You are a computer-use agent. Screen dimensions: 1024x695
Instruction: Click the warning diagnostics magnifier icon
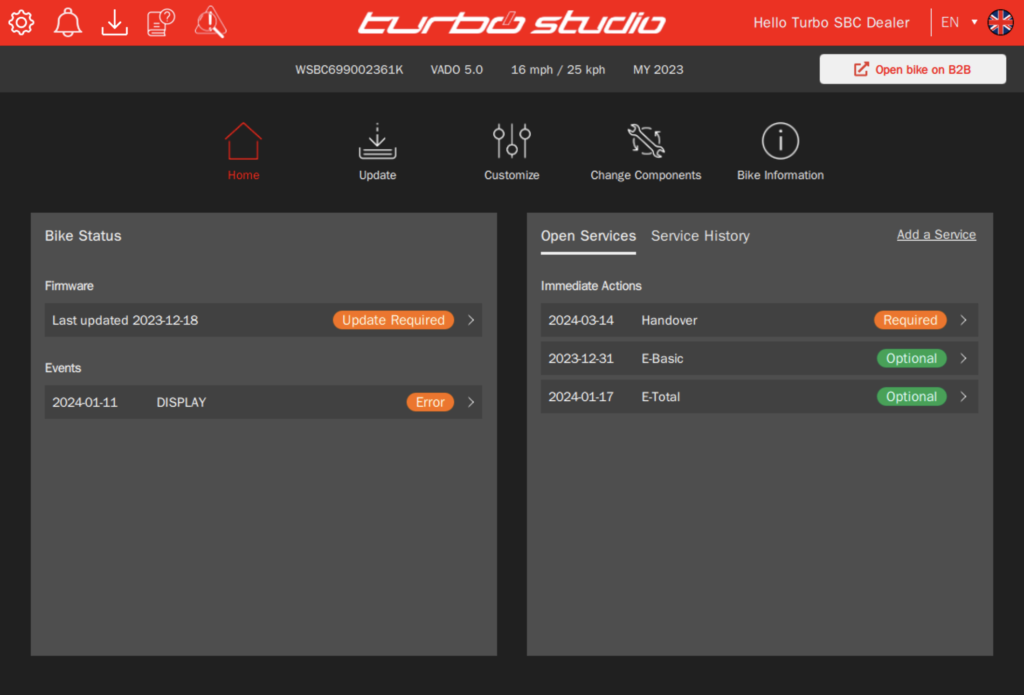coord(210,21)
